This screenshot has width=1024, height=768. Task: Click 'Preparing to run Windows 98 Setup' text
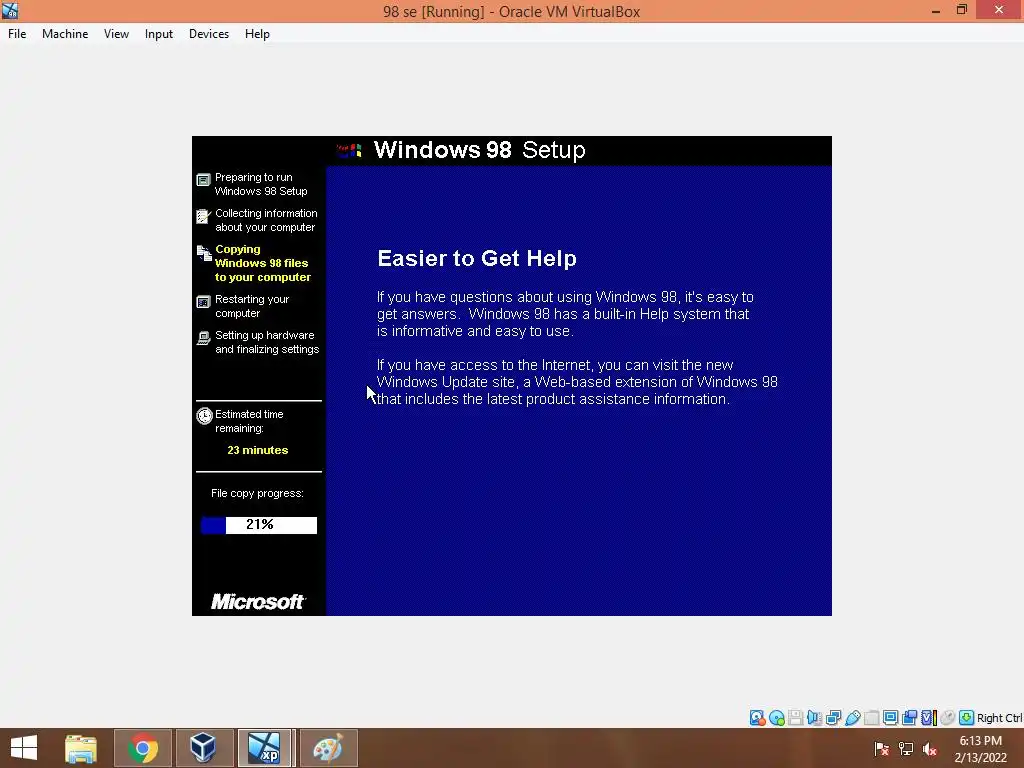(261, 184)
